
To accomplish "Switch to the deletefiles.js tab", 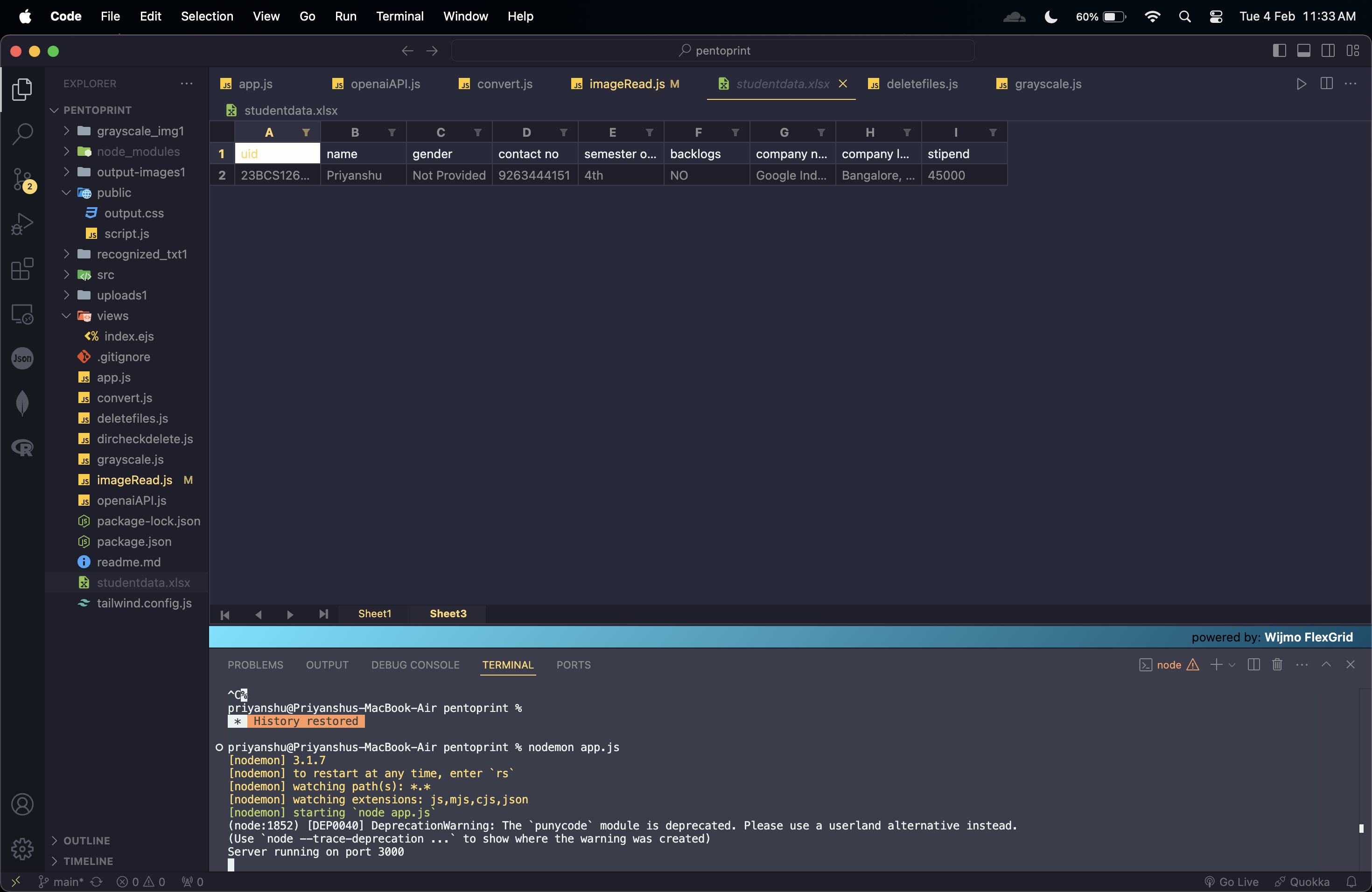I will click(x=921, y=84).
